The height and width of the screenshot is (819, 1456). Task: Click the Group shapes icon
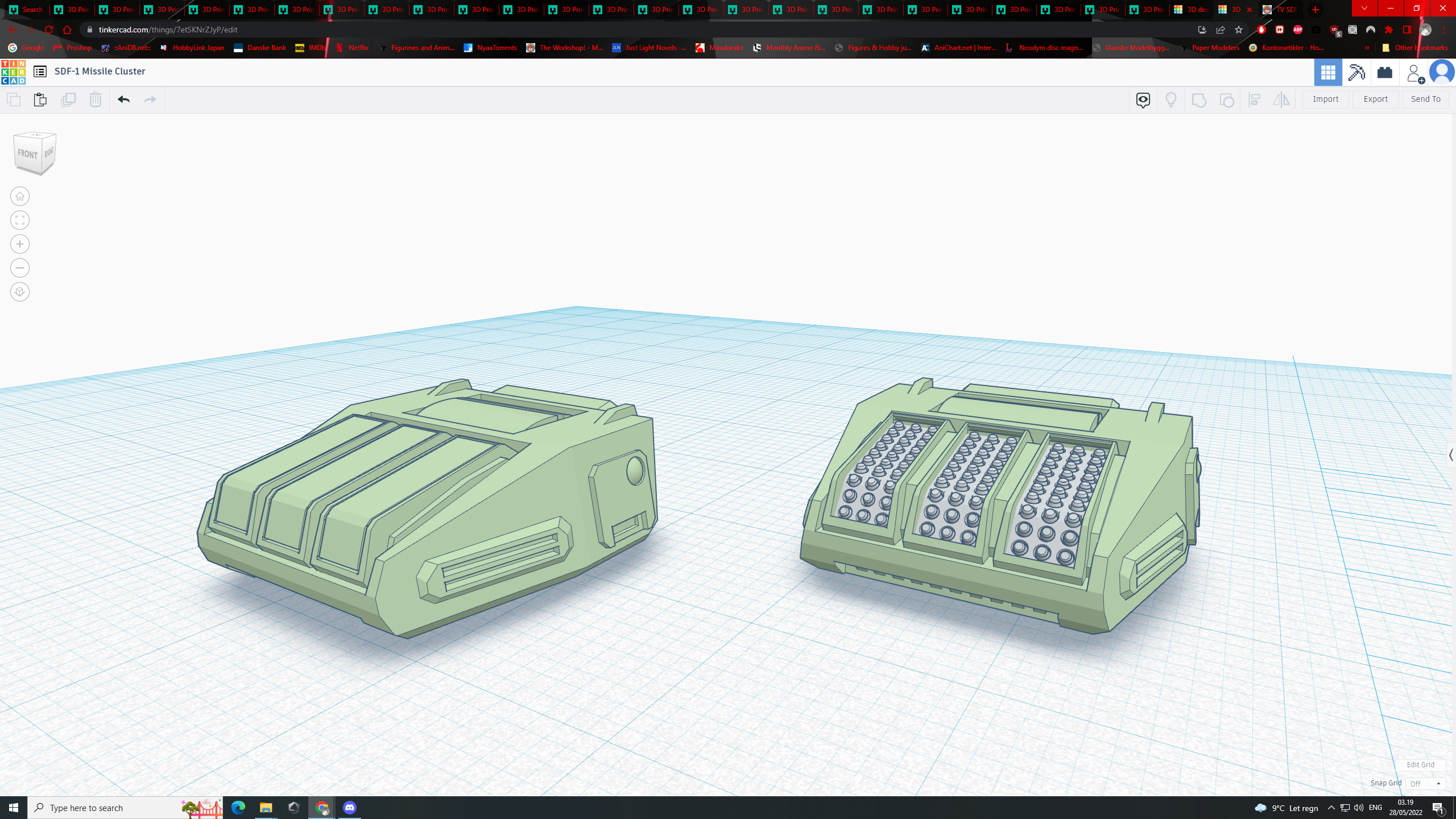pos(1199,100)
